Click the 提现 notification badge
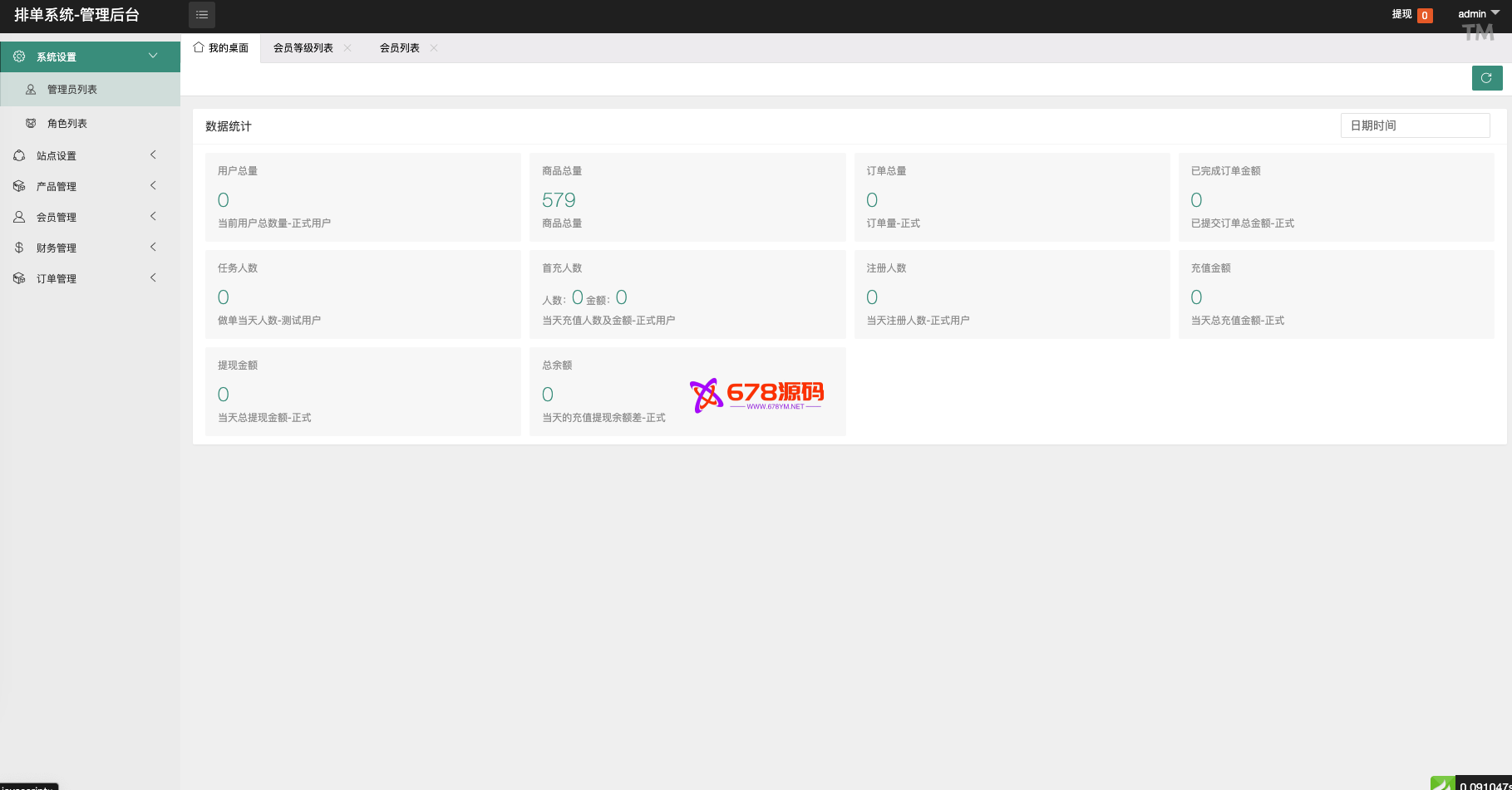This screenshot has width=1512, height=790. [x=1424, y=15]
